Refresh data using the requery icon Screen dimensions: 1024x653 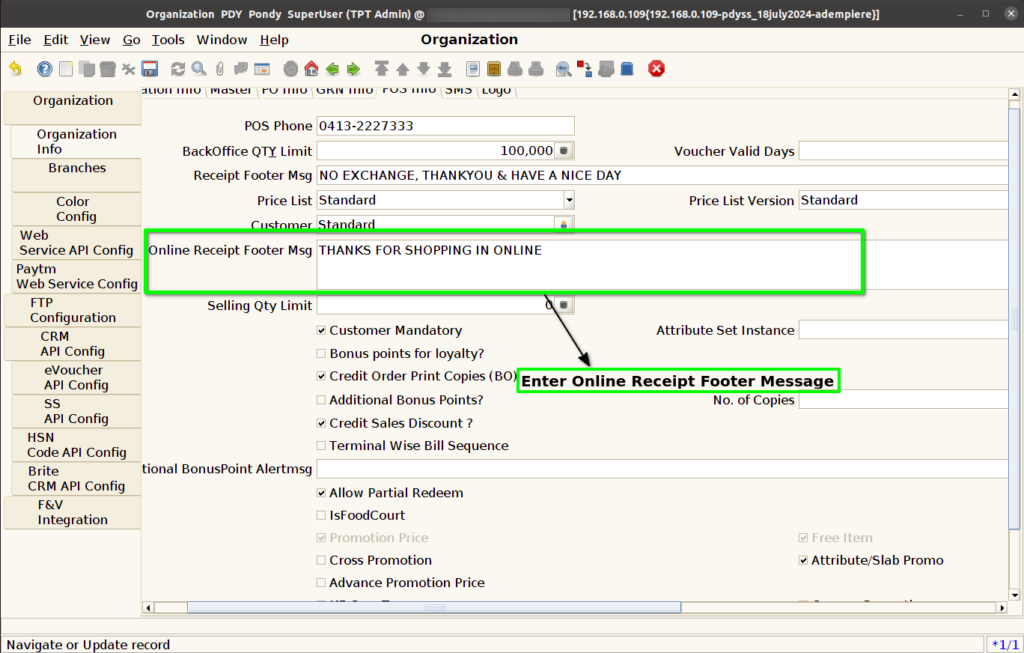tap(178, 69)
